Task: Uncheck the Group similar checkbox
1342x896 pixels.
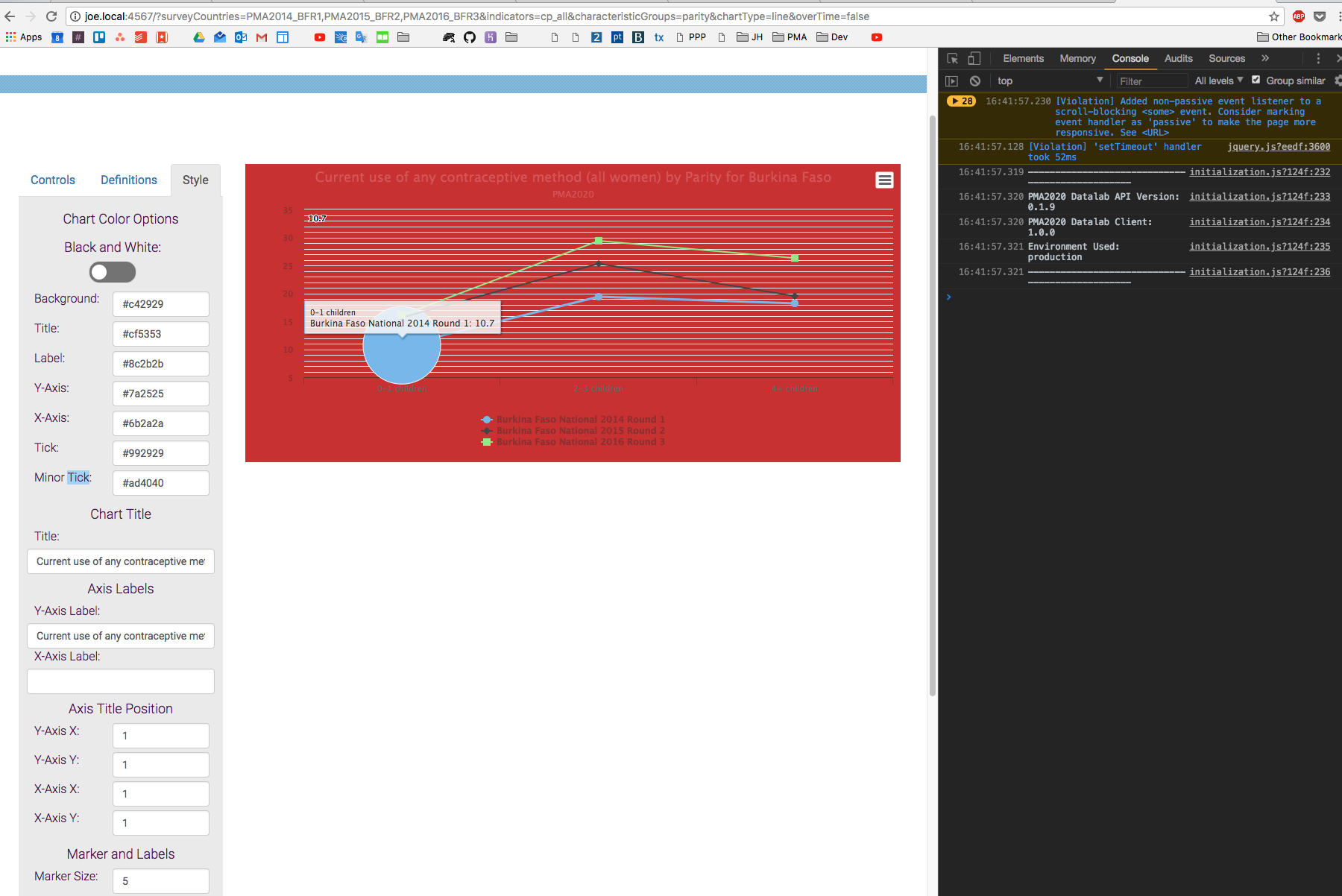Action: coord(1256,80)
